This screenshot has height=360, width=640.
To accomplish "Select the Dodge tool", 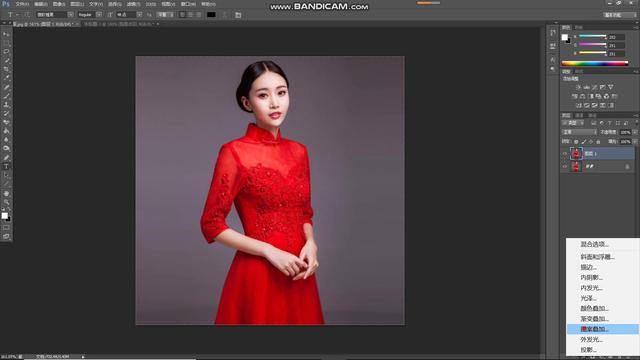I will point(6,149).
